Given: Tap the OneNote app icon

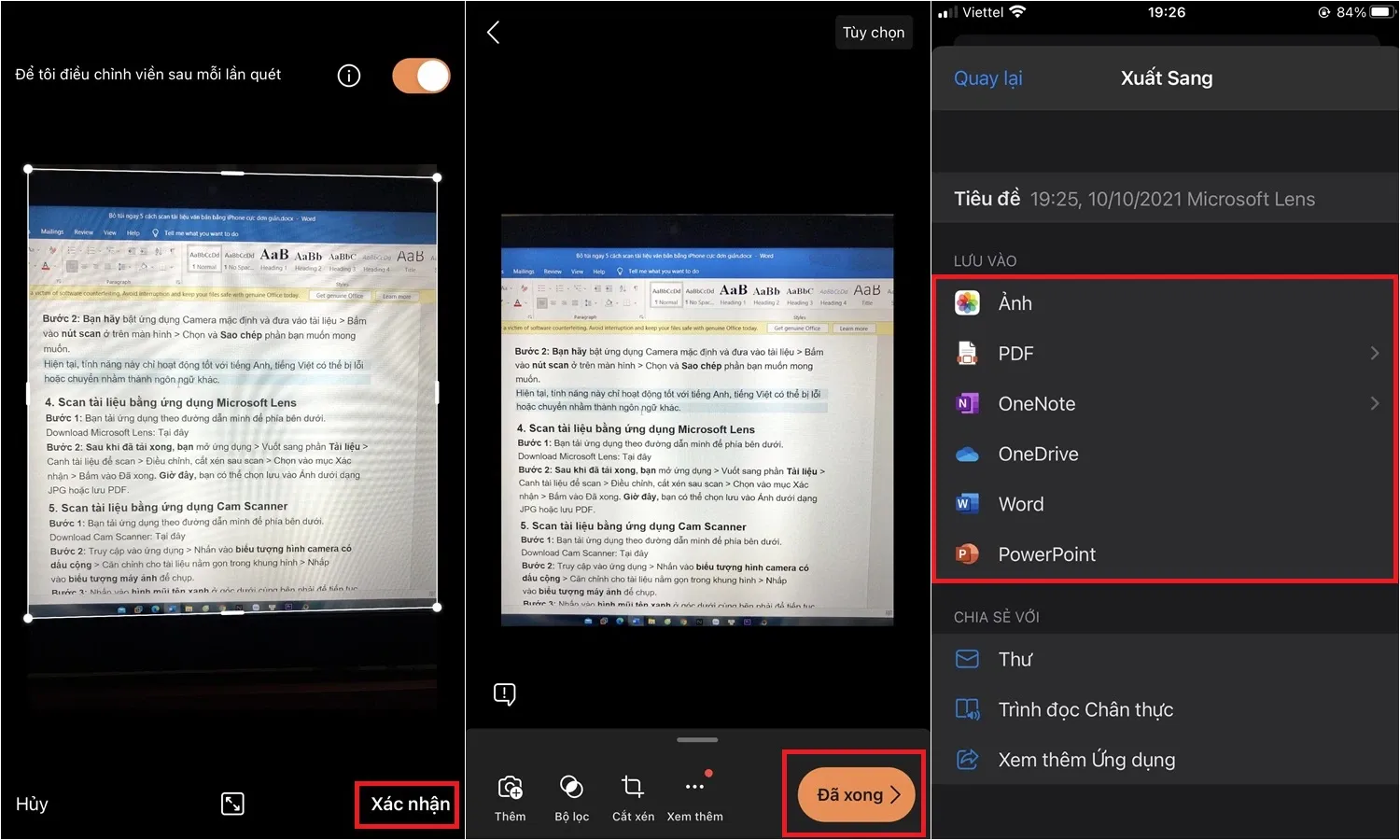Looking at the screenshot, I should tap(967, 403).
